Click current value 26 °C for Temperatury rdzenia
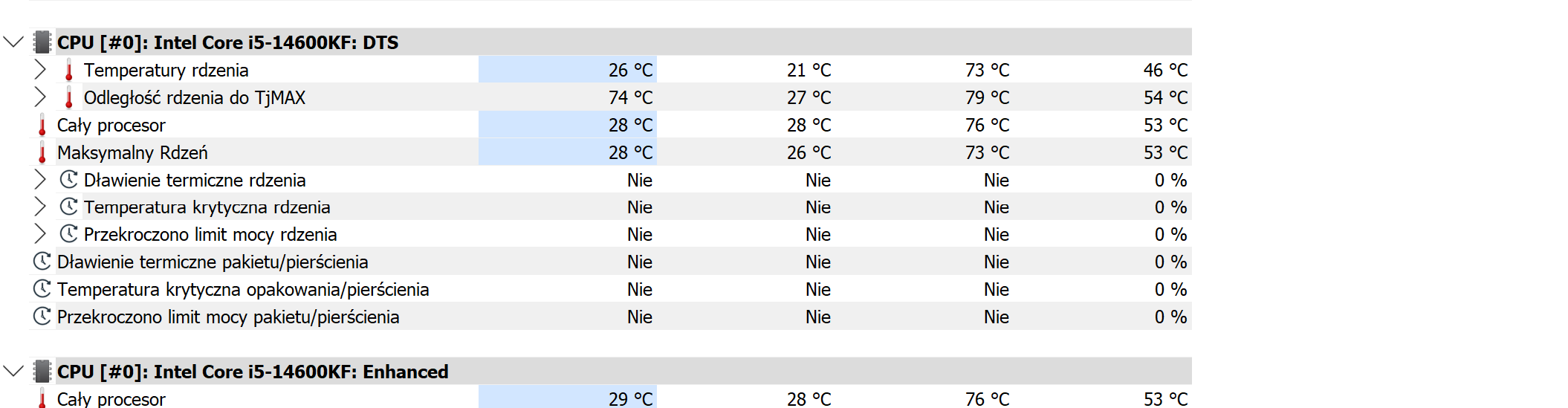1568x408 pixels. (x=630, y=70)
